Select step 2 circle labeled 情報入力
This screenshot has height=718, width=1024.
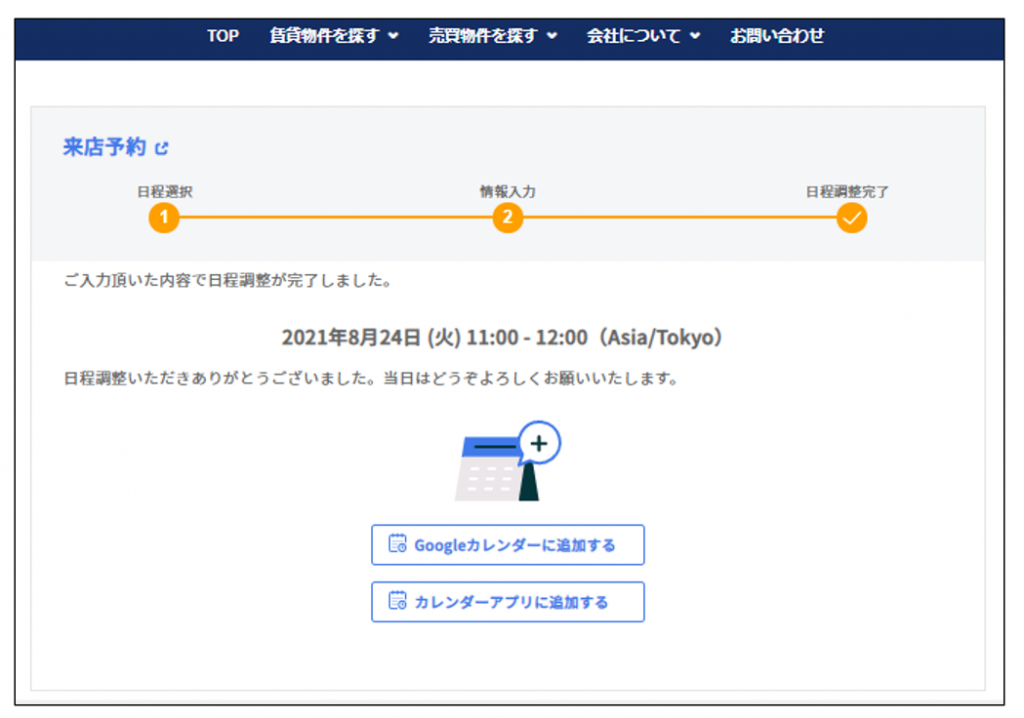click(x=507, y=217)
